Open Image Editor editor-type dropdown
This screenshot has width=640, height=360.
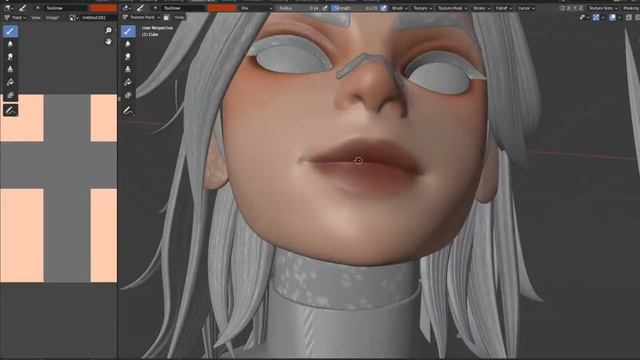coord(8,8)
